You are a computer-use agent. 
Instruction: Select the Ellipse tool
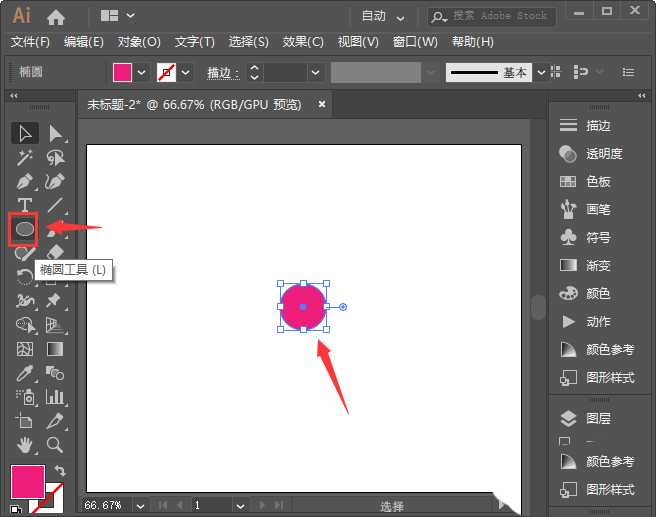(x=24, y=229)
